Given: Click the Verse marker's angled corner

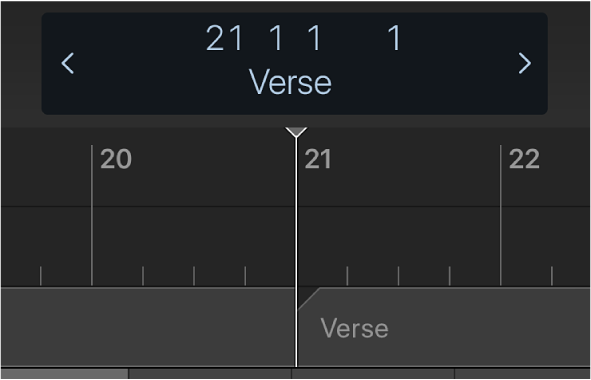Looking at the screenshot, I should click(308, 298).
